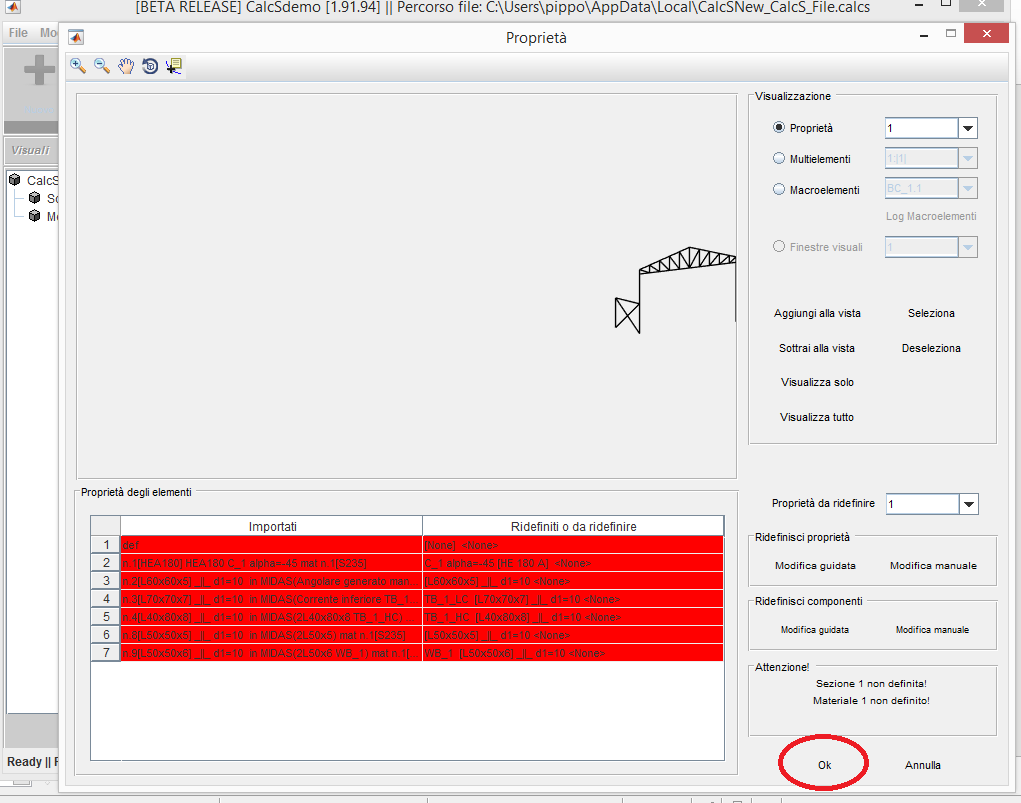Open the Macroelementi dropdown BC_1.1

pos(968,189)
